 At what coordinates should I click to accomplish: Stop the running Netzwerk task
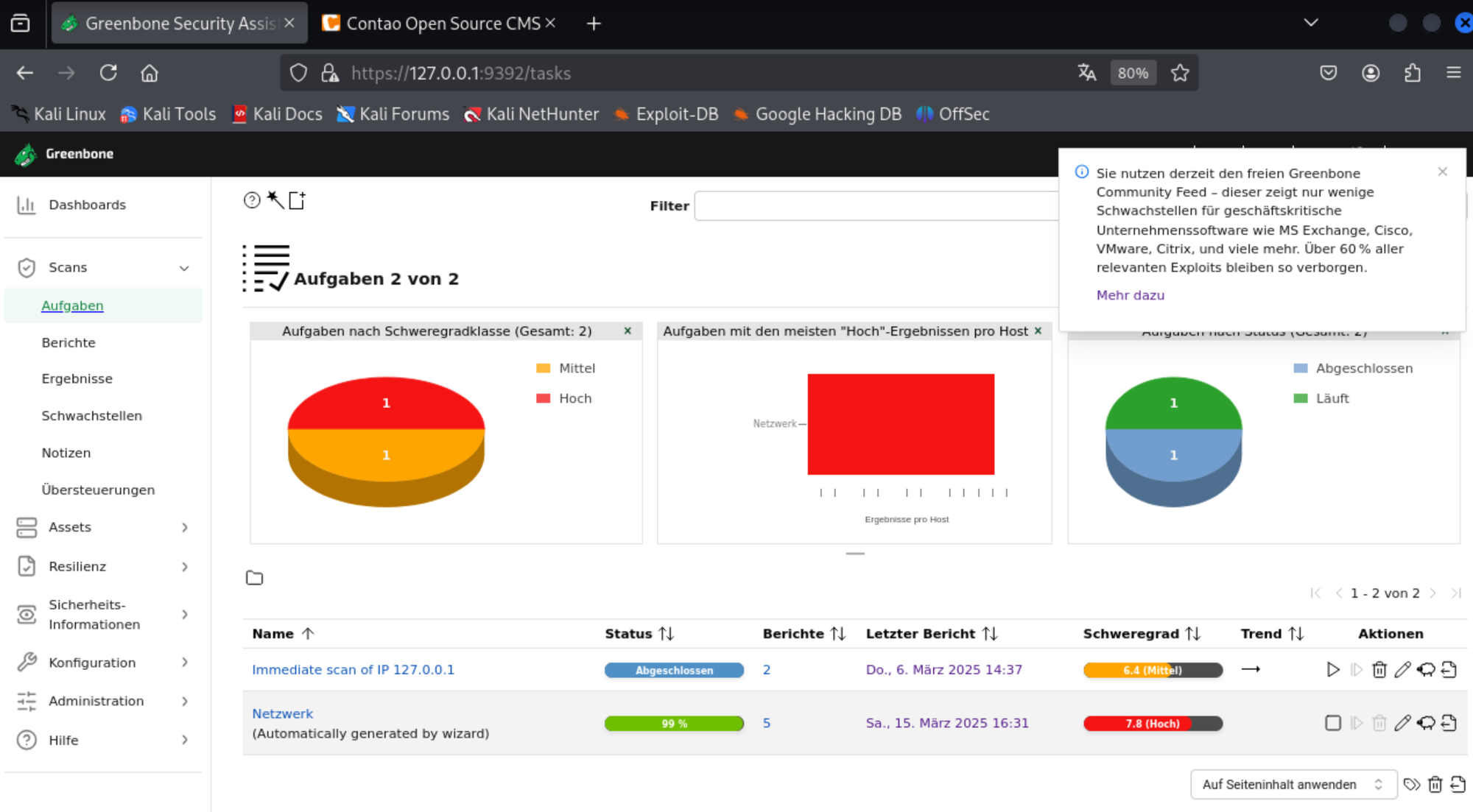tap(1332, 723)
